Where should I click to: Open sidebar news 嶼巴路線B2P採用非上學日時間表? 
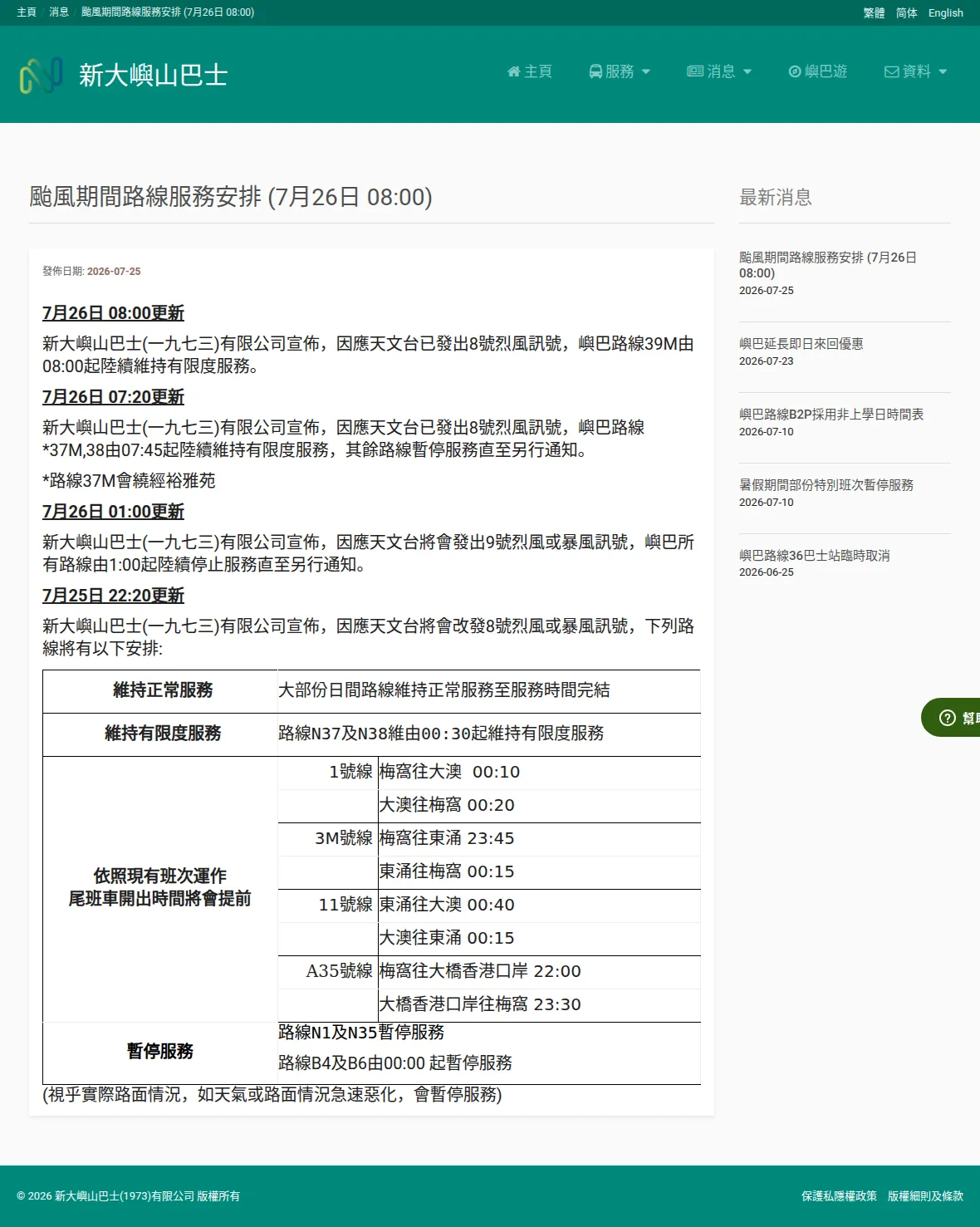831,415
